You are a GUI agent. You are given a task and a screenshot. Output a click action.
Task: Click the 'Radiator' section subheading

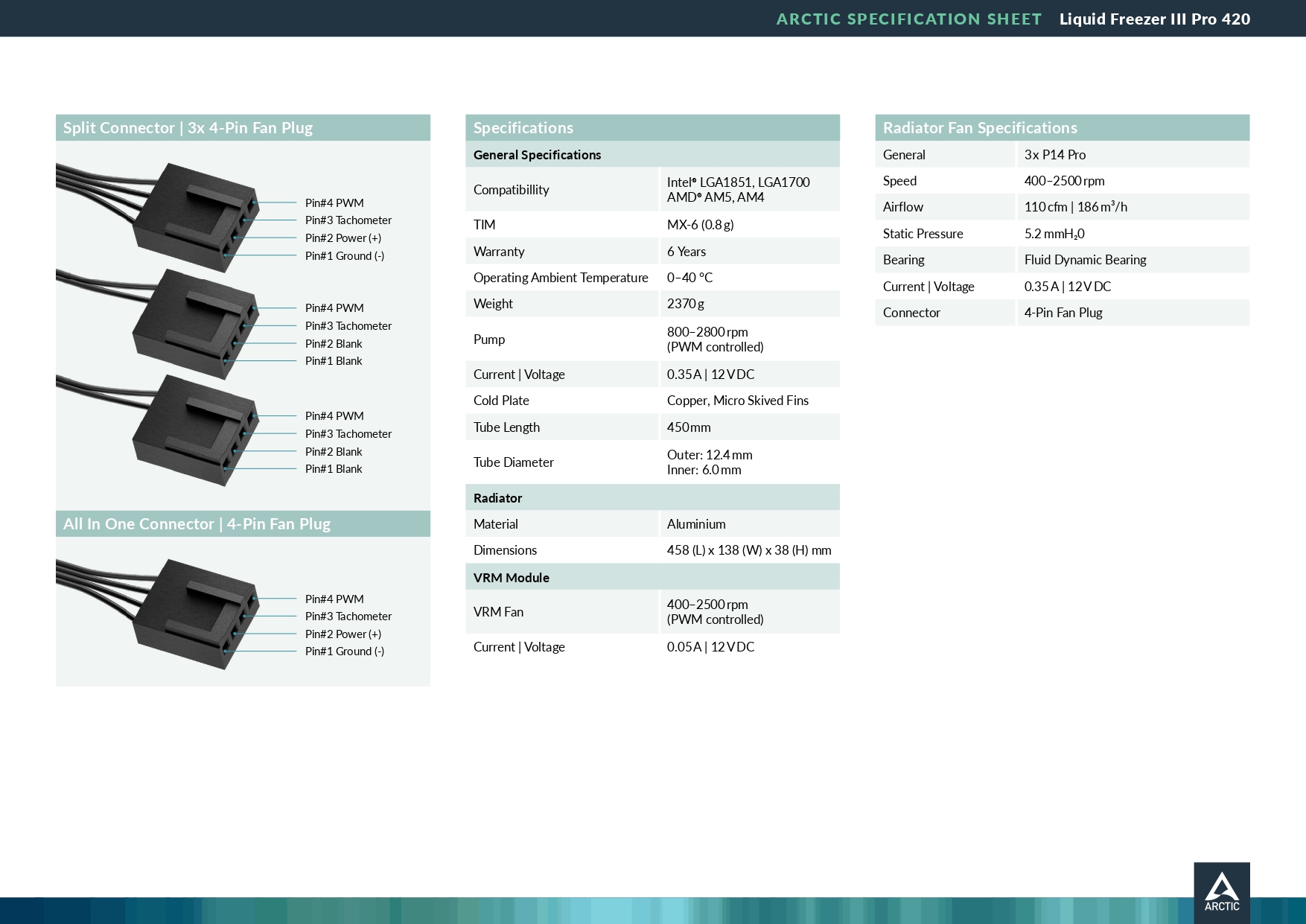pyautogui.click(x=497, y=498)
